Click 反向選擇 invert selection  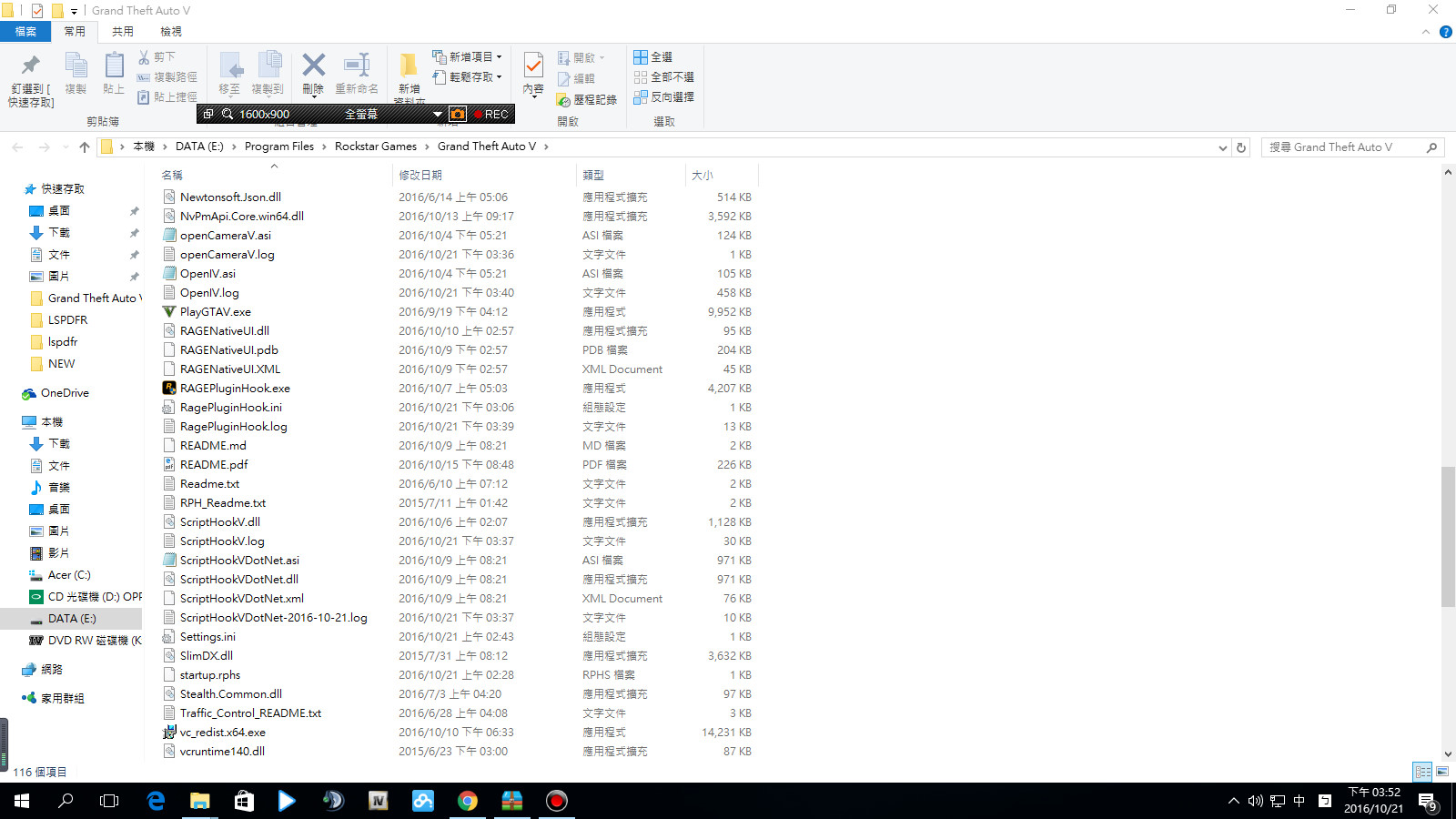tap(663, 97)
